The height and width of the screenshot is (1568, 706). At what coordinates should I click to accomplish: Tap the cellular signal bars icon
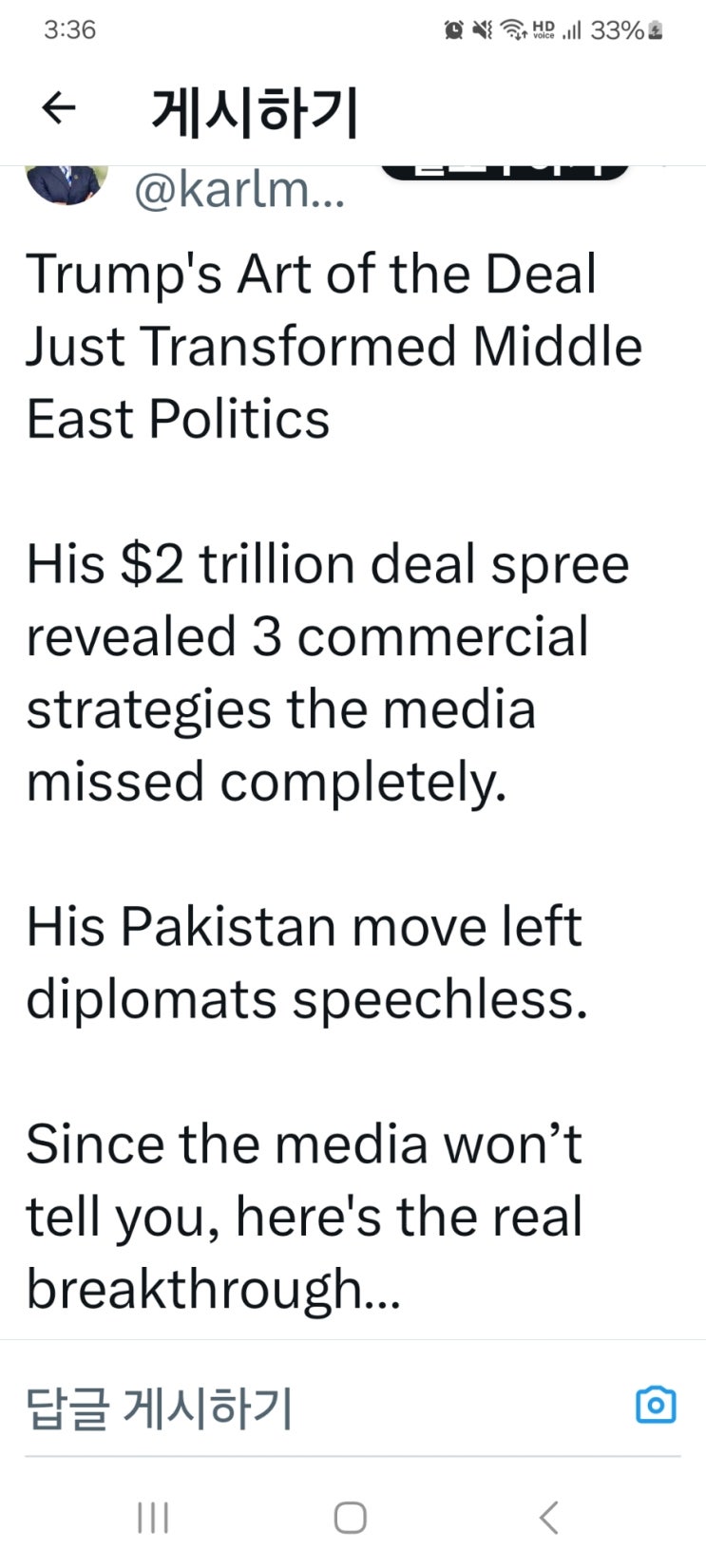point(571,31)
